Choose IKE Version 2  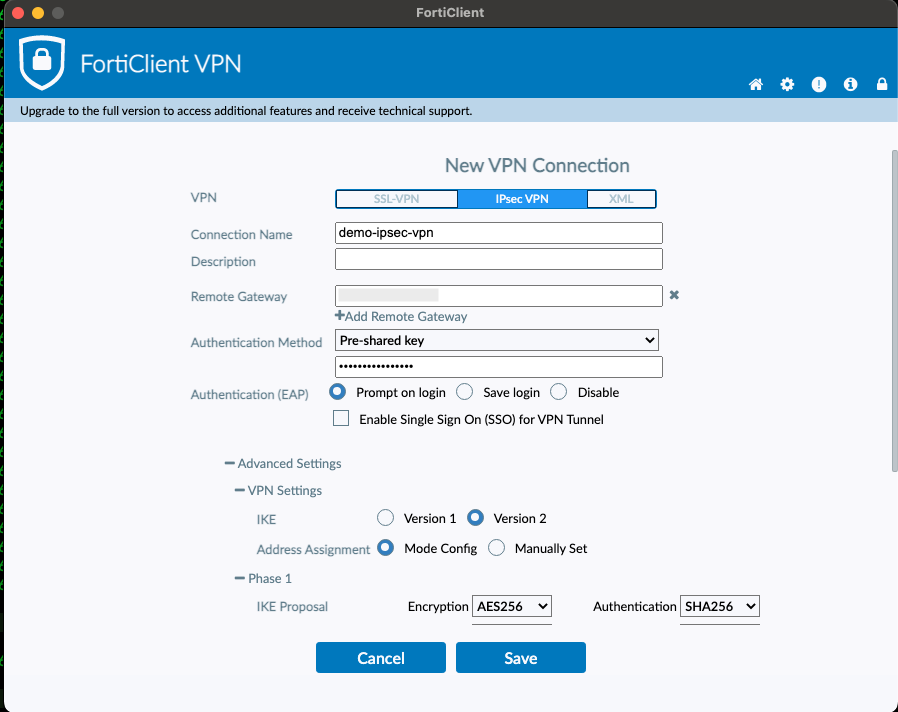475,518
